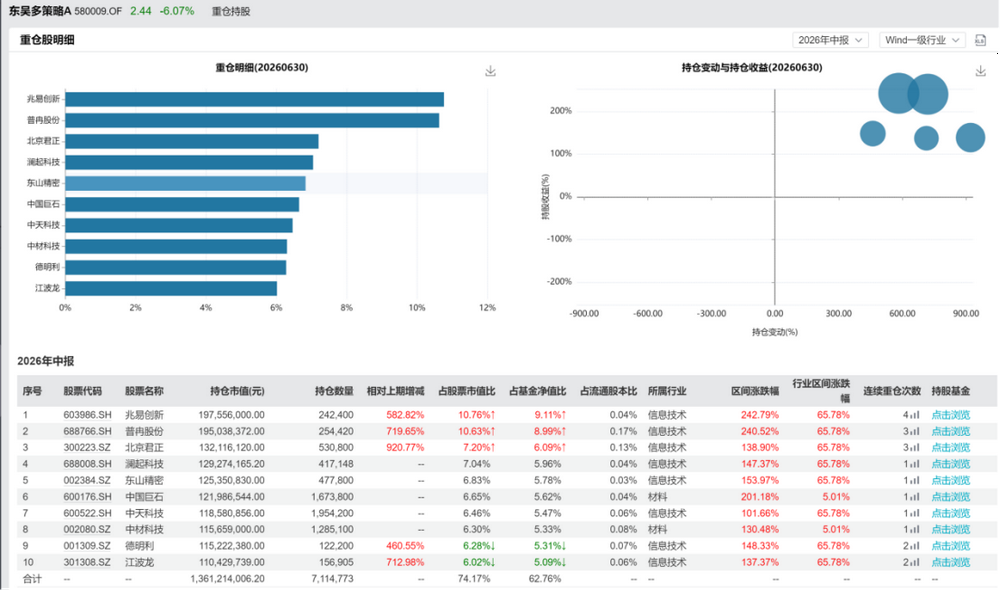This screenshot has height=591, width=1000.
Task: Click consecutive holdings bar icon for 江波龙
Action: point(915,562)
